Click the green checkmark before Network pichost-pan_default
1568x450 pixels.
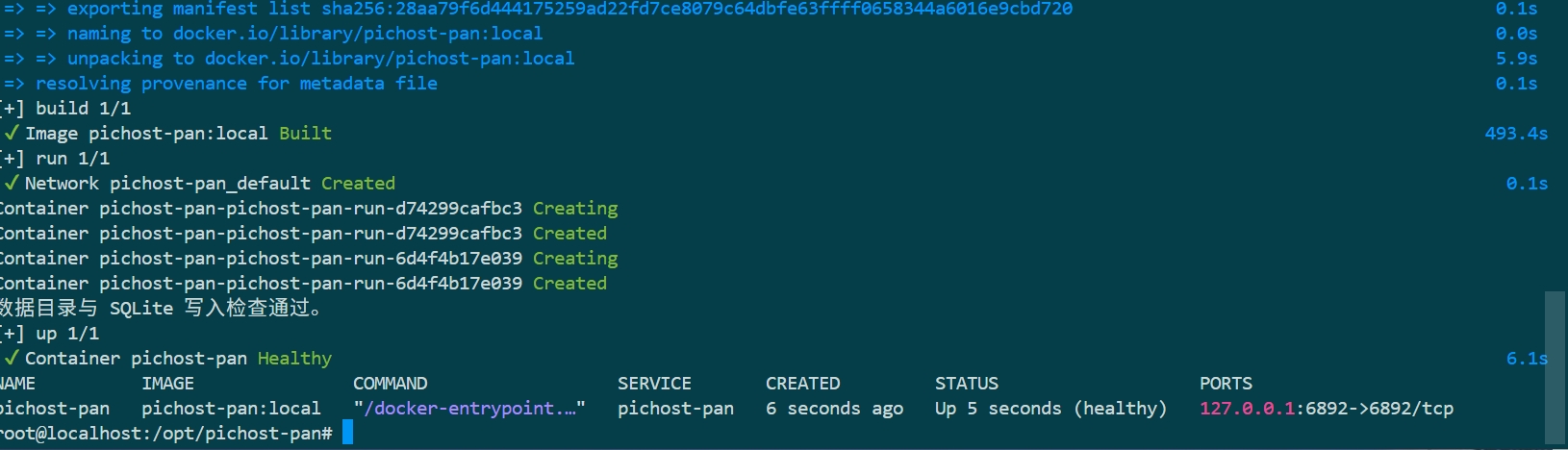(x=12, y=183)
